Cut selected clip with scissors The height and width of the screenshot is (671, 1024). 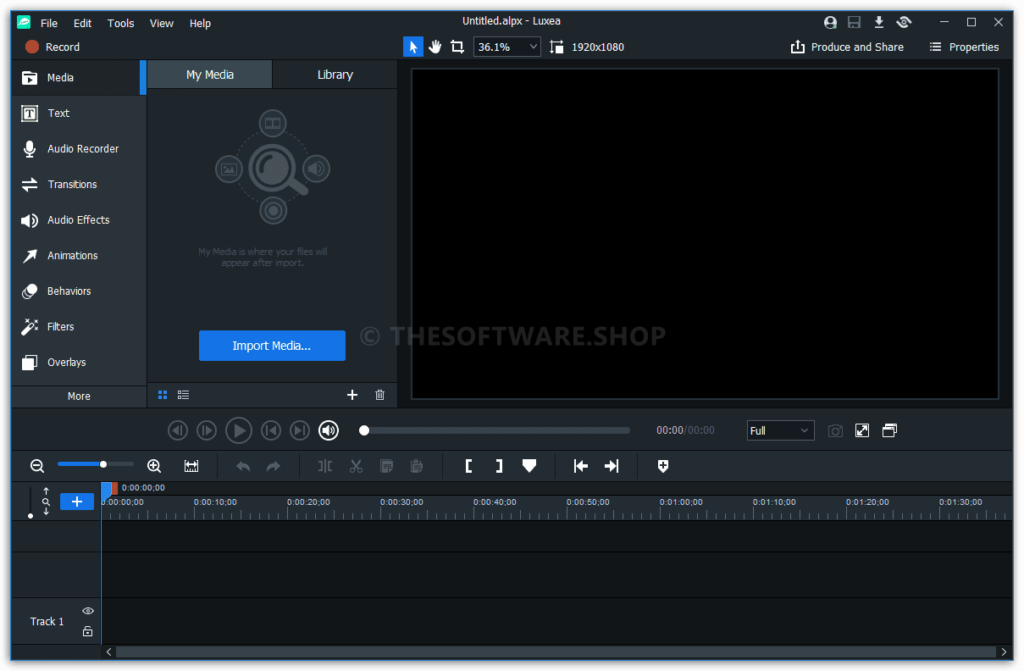tap(356, 466)
